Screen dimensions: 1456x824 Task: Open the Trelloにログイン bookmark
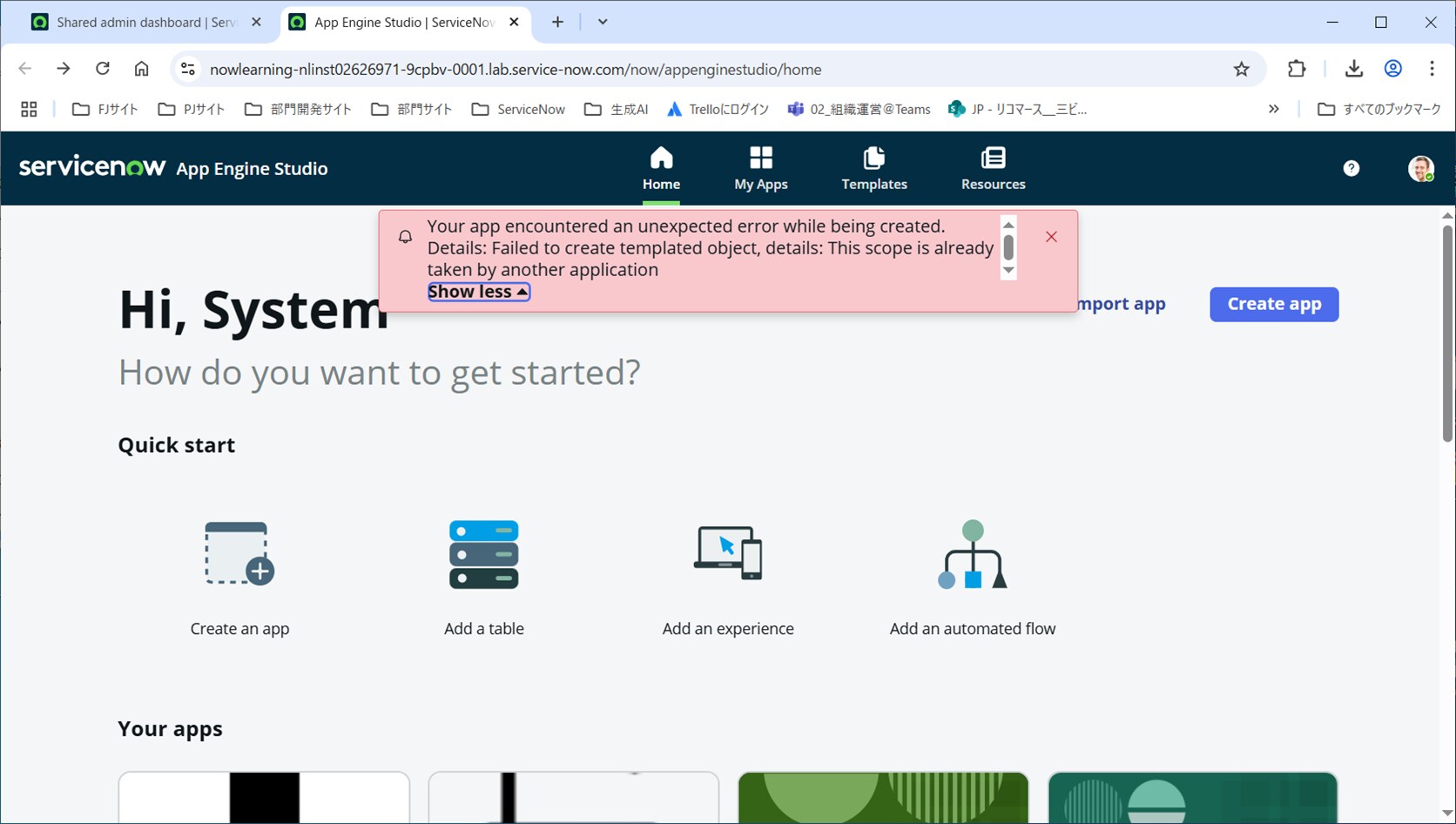(x=718, y=109)
